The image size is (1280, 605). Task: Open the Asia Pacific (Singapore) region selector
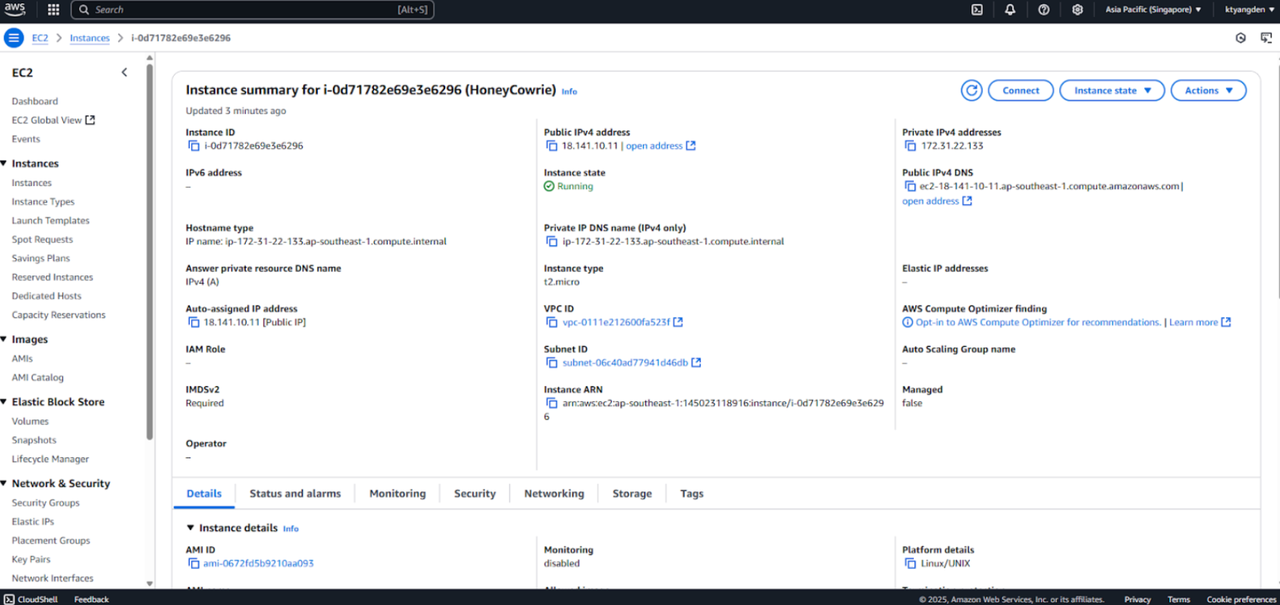coord(1153,10)
